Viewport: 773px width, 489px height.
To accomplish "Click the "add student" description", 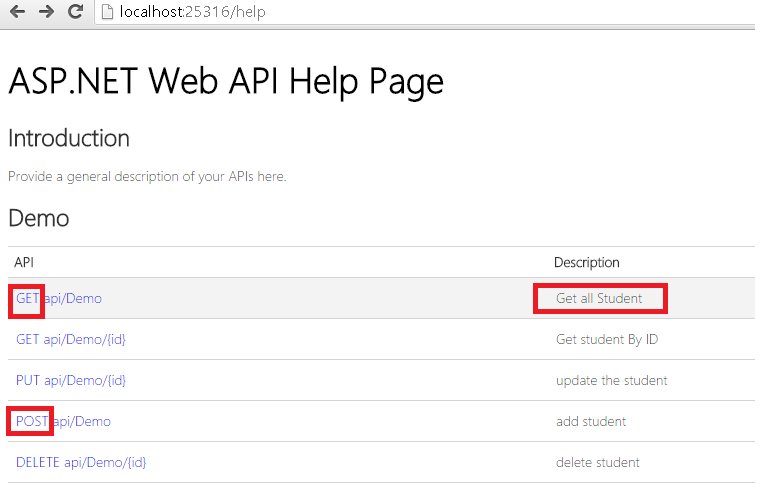I will (590, 421).
